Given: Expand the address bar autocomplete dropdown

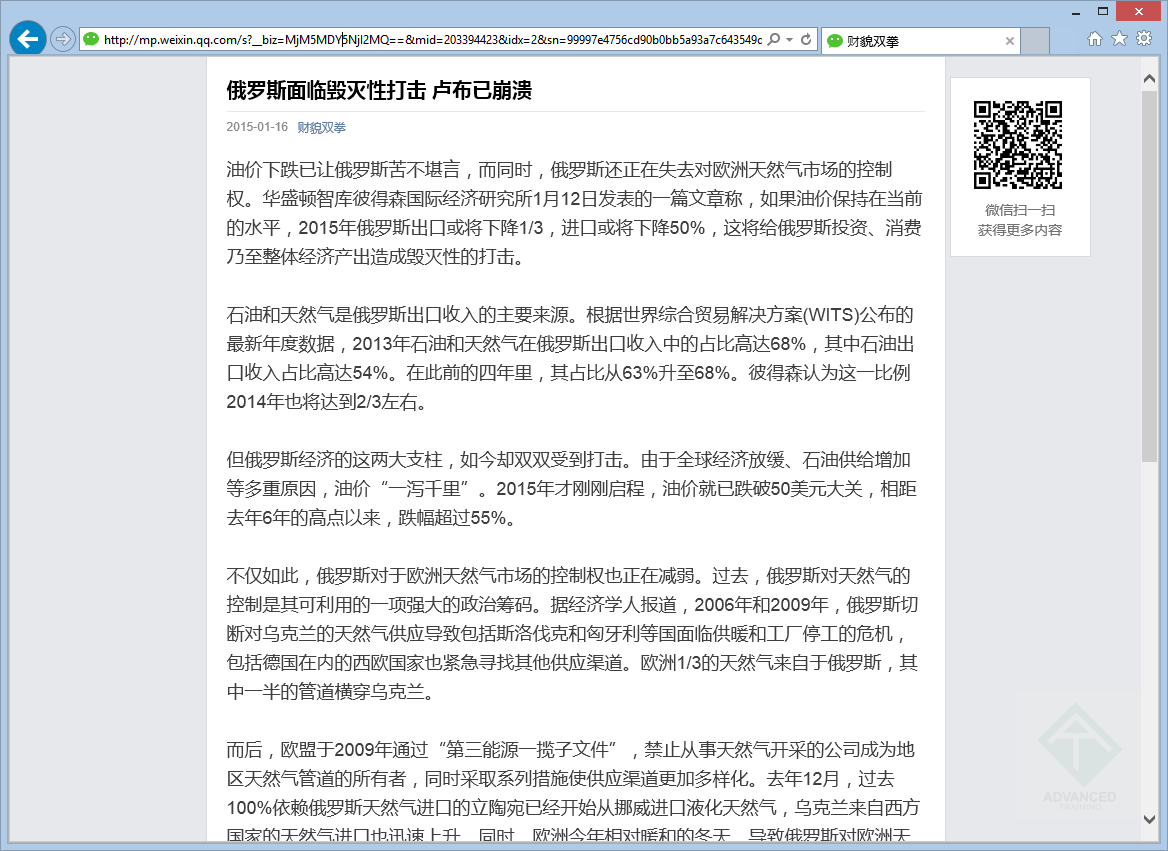Looking at the screenshot, I should pyautogui.click(x=790, y=40).
